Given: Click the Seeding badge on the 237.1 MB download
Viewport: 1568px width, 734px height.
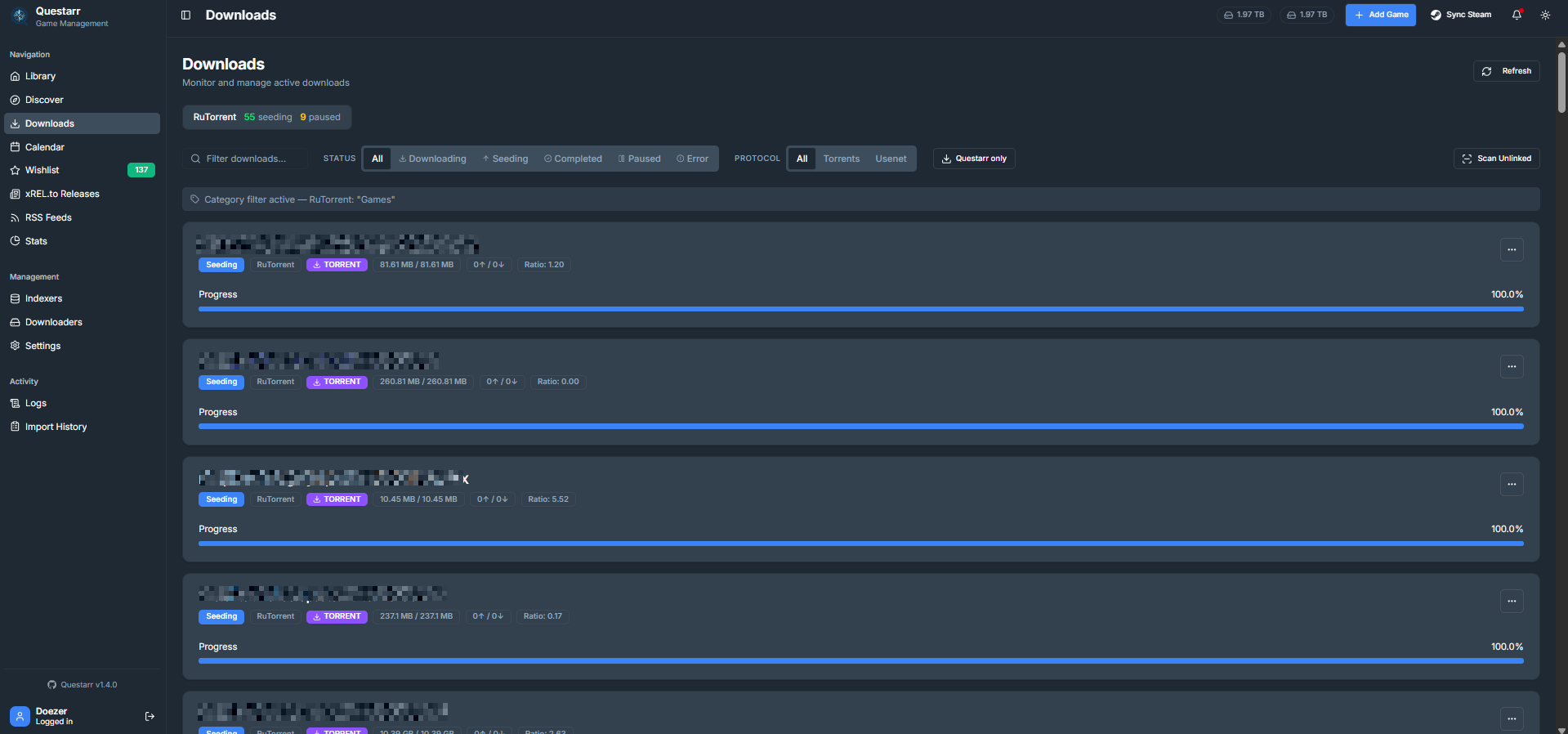Looking at the screenshot, I should pos(221,616).
